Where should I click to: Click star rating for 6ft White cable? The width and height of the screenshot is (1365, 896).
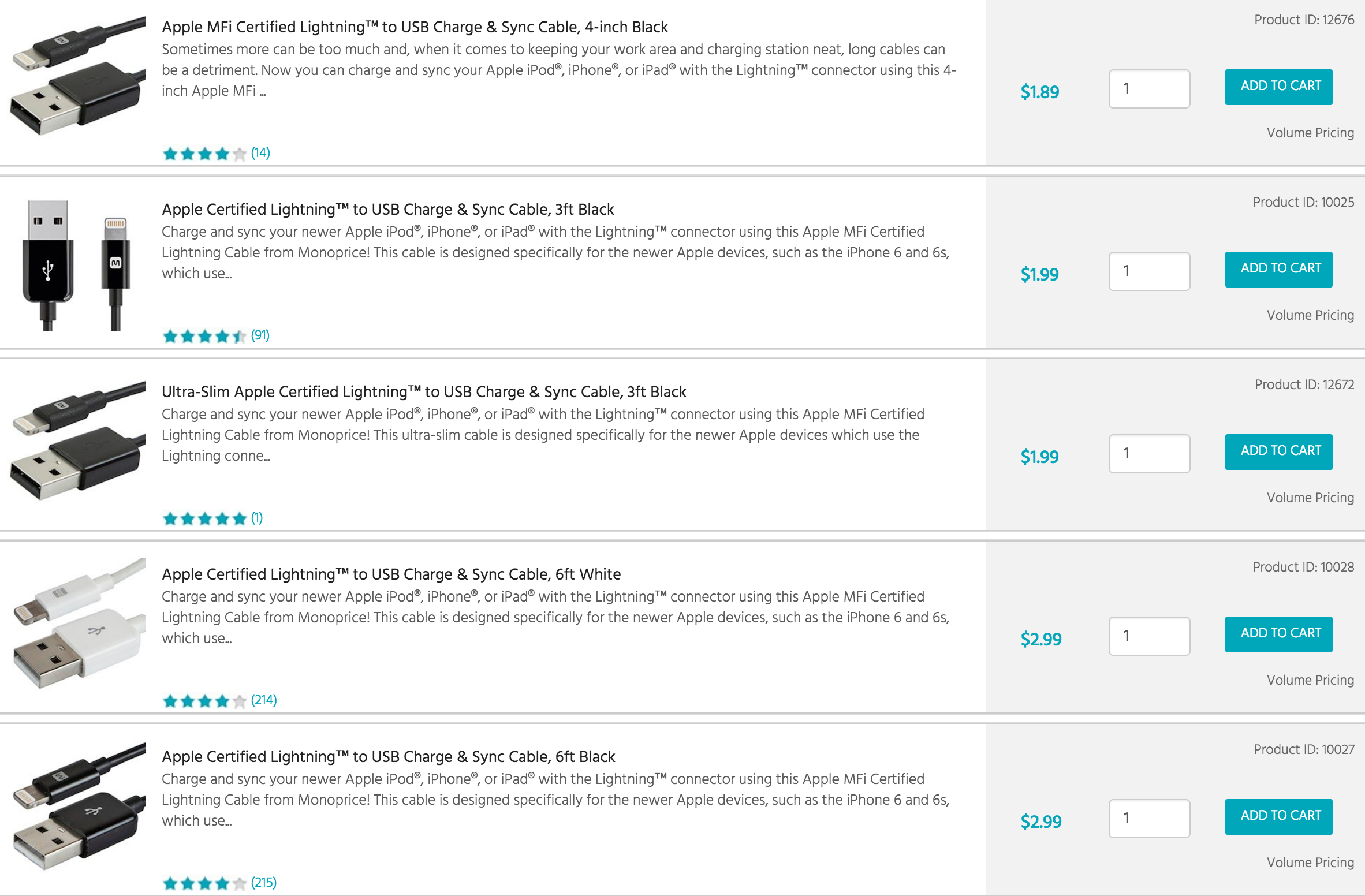click(x=204, y=701)
